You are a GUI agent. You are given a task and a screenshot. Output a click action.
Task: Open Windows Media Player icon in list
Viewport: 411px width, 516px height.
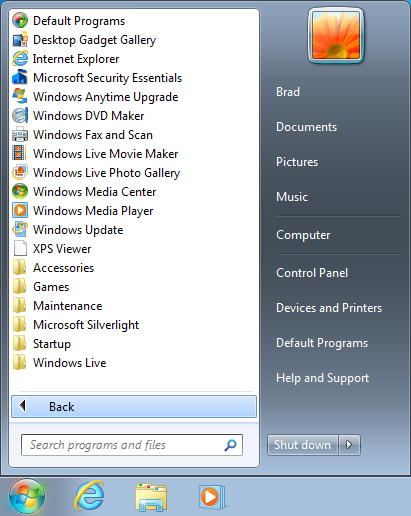20,211
